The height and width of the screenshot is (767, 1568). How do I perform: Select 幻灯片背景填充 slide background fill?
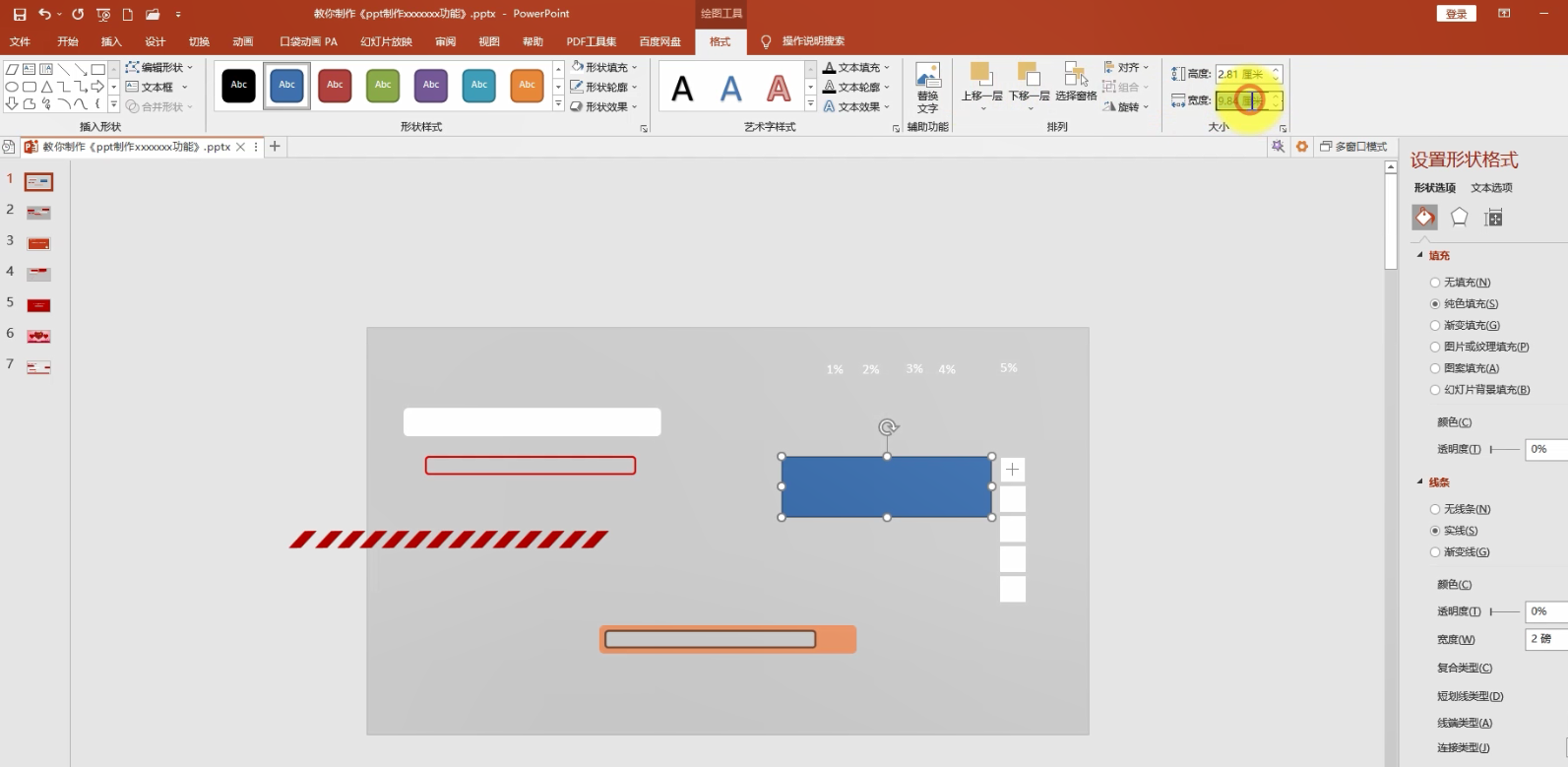coord(1479,390)
